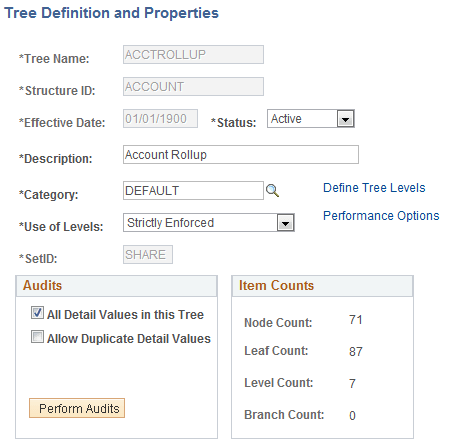Click the Node Count value 71
453x445 pixels.
tap(356, 320)
